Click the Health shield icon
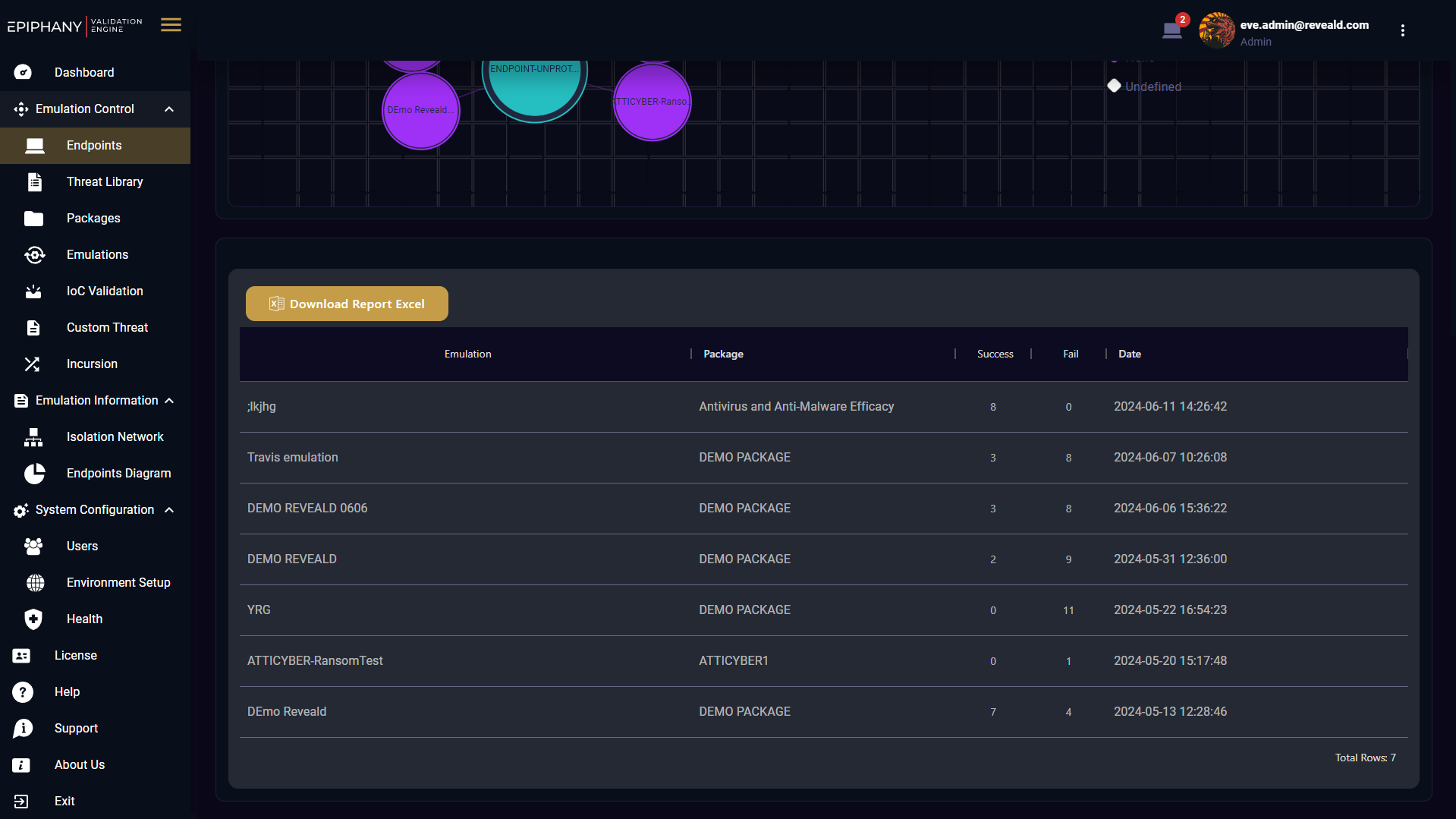Viewport: 1456px width, 819px height. 33,619
